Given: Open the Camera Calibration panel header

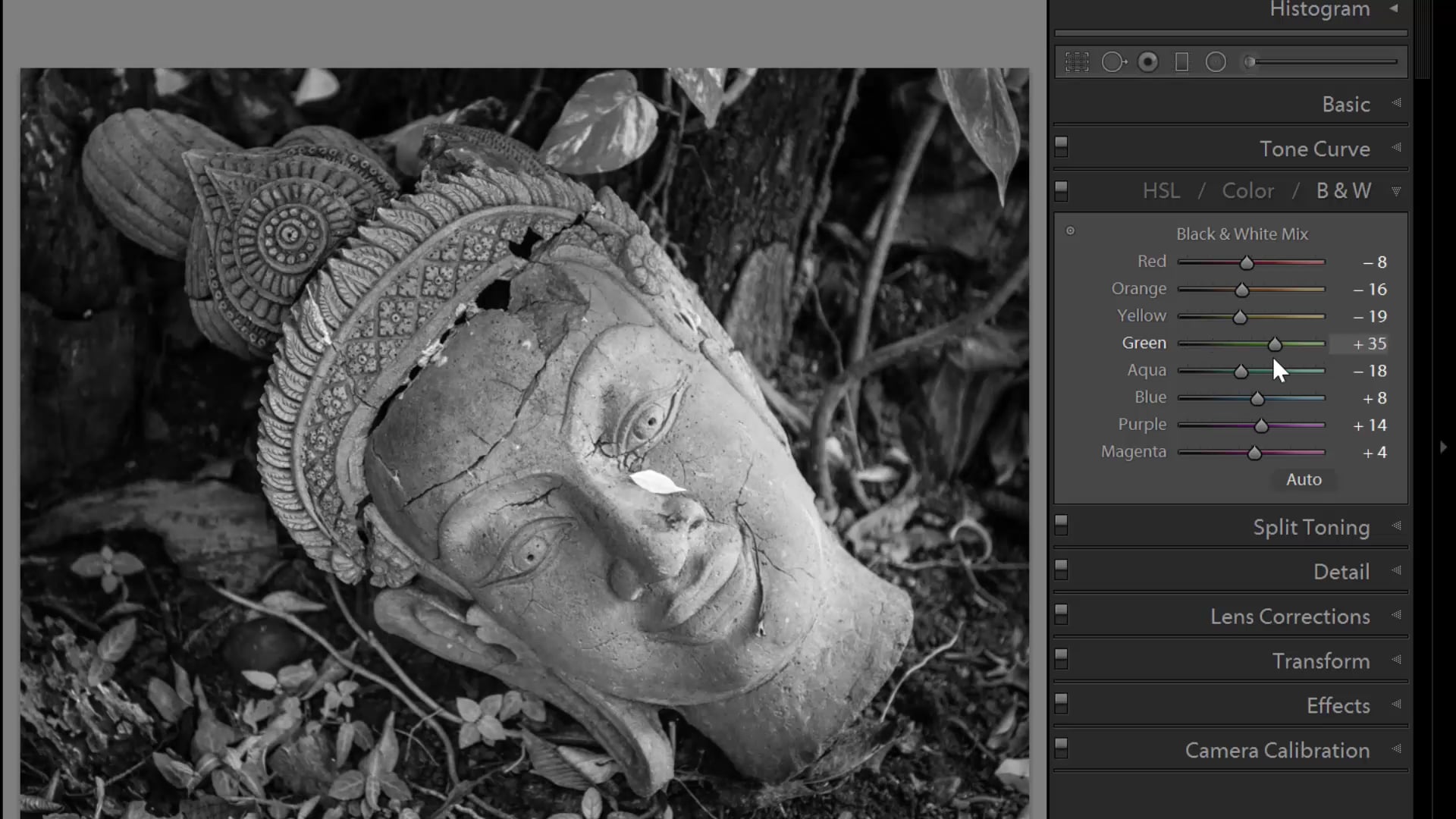Looking at the screenshot, I should click(x=1277, y=750).
